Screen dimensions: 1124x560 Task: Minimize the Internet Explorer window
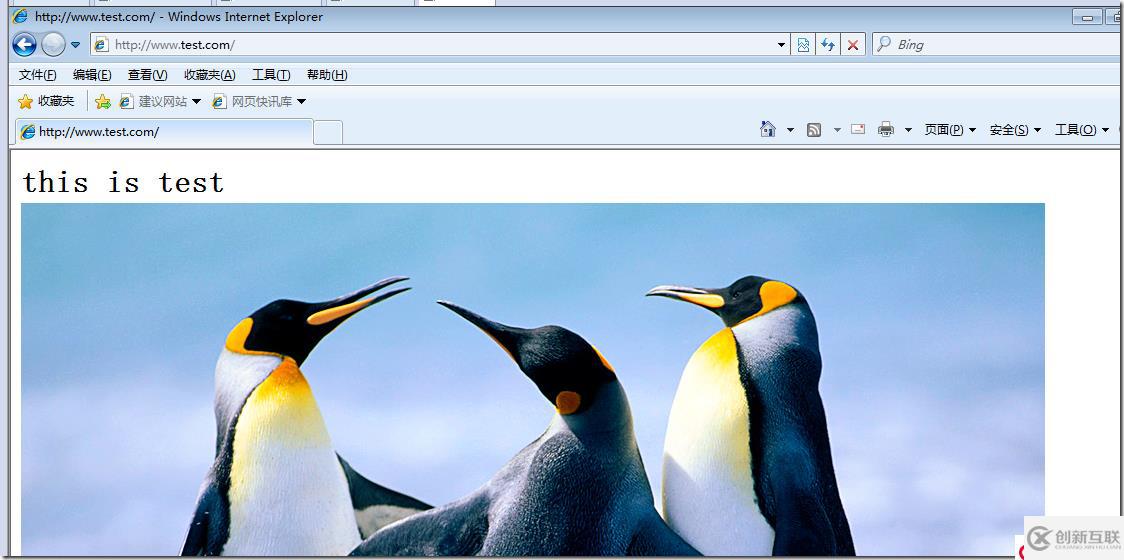pyautogui.click(x=1087, y=17)
